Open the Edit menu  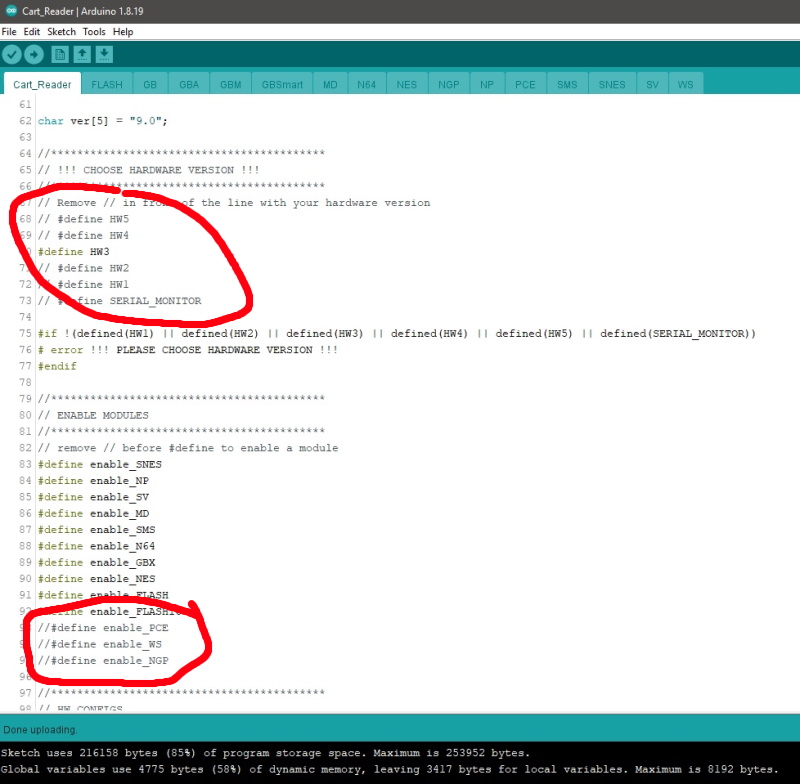pyautogui.click(x=32, y=32)
